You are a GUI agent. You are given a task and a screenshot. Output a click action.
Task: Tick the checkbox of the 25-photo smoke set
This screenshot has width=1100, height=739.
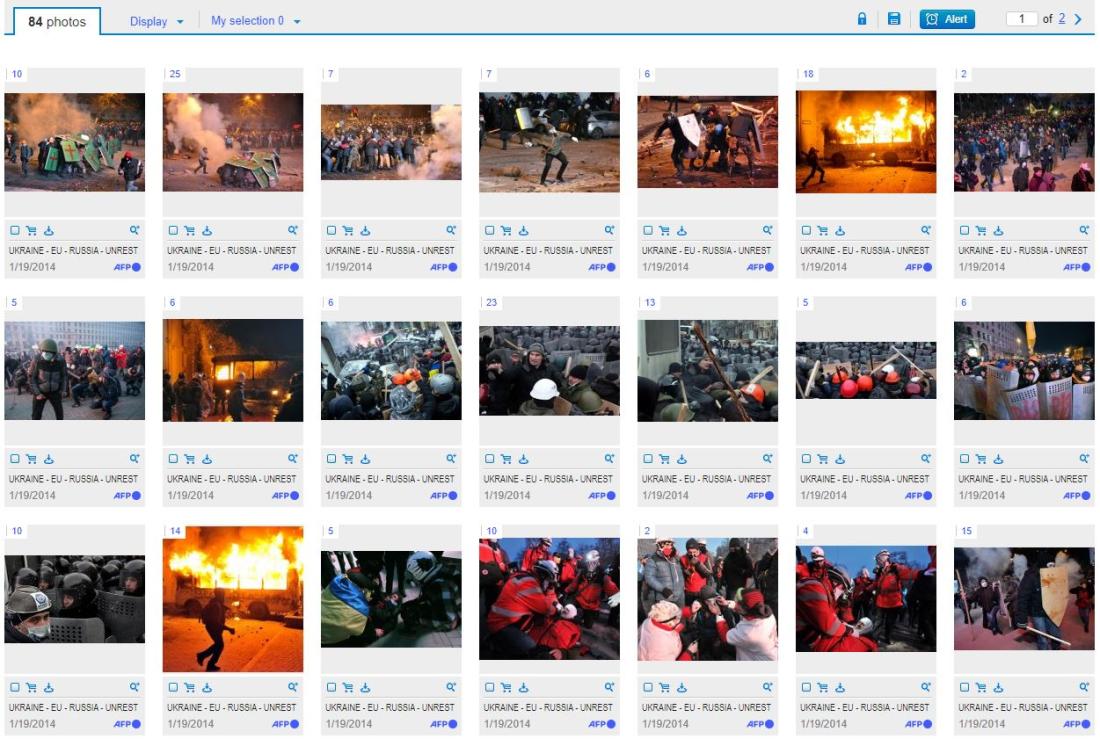[173, 230]
